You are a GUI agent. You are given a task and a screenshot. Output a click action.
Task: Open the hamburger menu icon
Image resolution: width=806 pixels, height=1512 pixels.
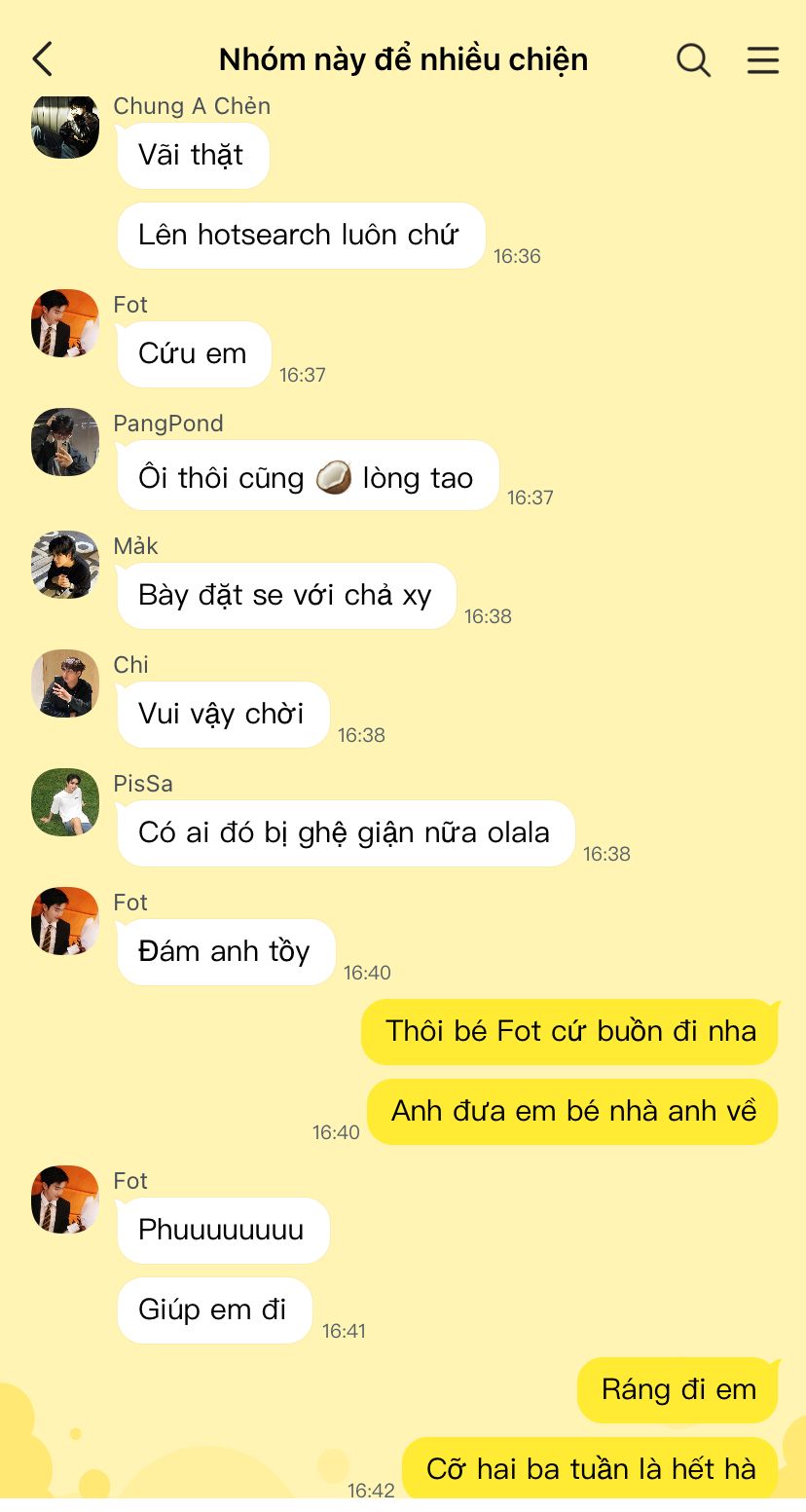click(763, 59)
